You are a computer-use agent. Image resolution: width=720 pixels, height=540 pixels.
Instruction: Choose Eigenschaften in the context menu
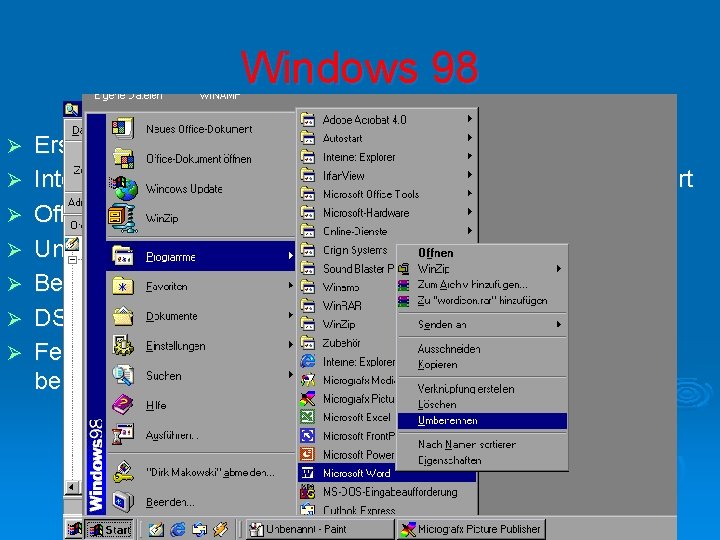[x=482, y=461]
